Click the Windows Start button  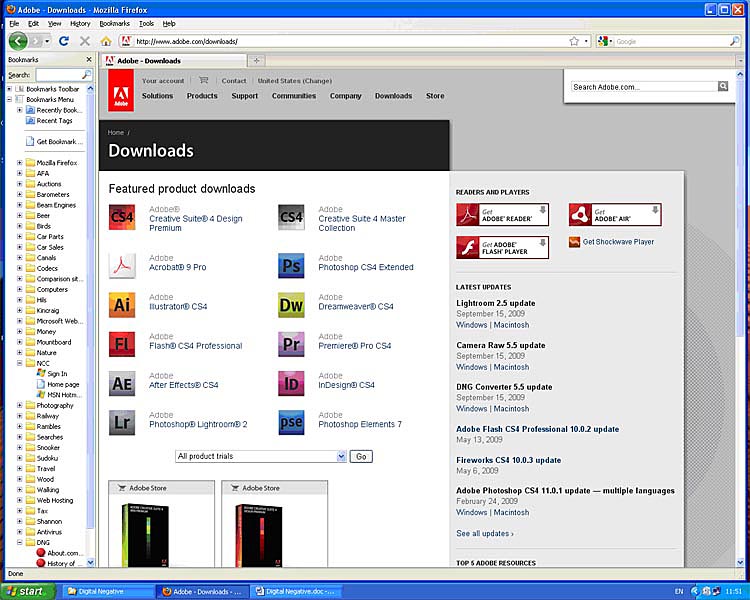tap(27, 591)
